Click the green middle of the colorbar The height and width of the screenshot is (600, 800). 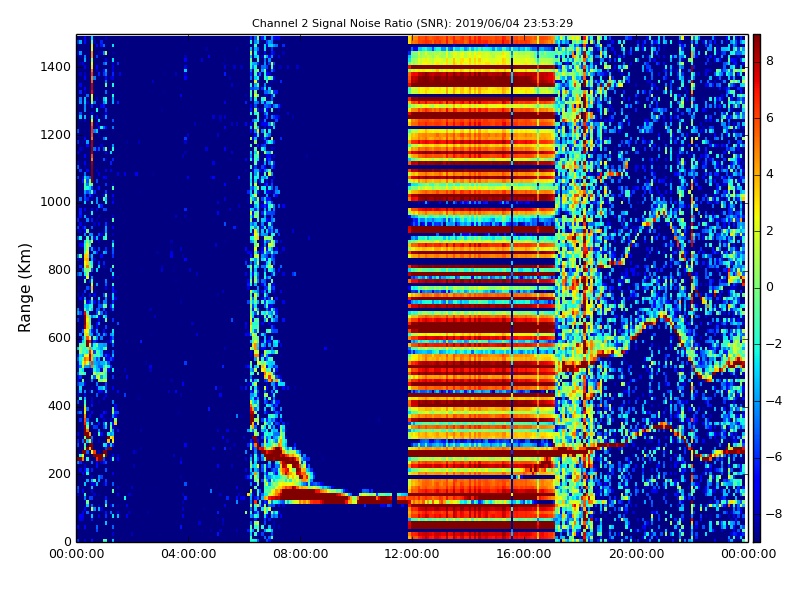757,288
